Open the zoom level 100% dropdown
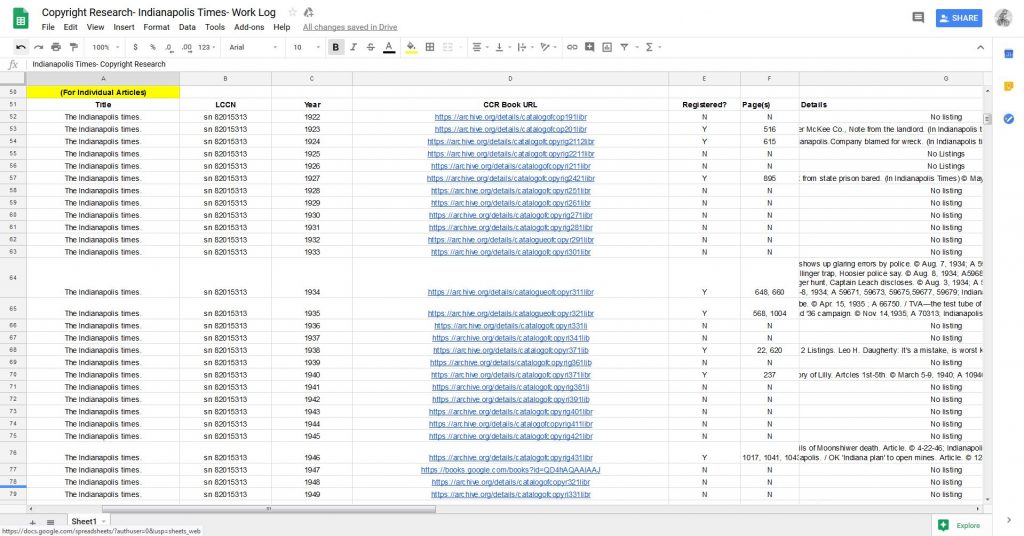The image size is (1024, 536). [x=105, y=47]
